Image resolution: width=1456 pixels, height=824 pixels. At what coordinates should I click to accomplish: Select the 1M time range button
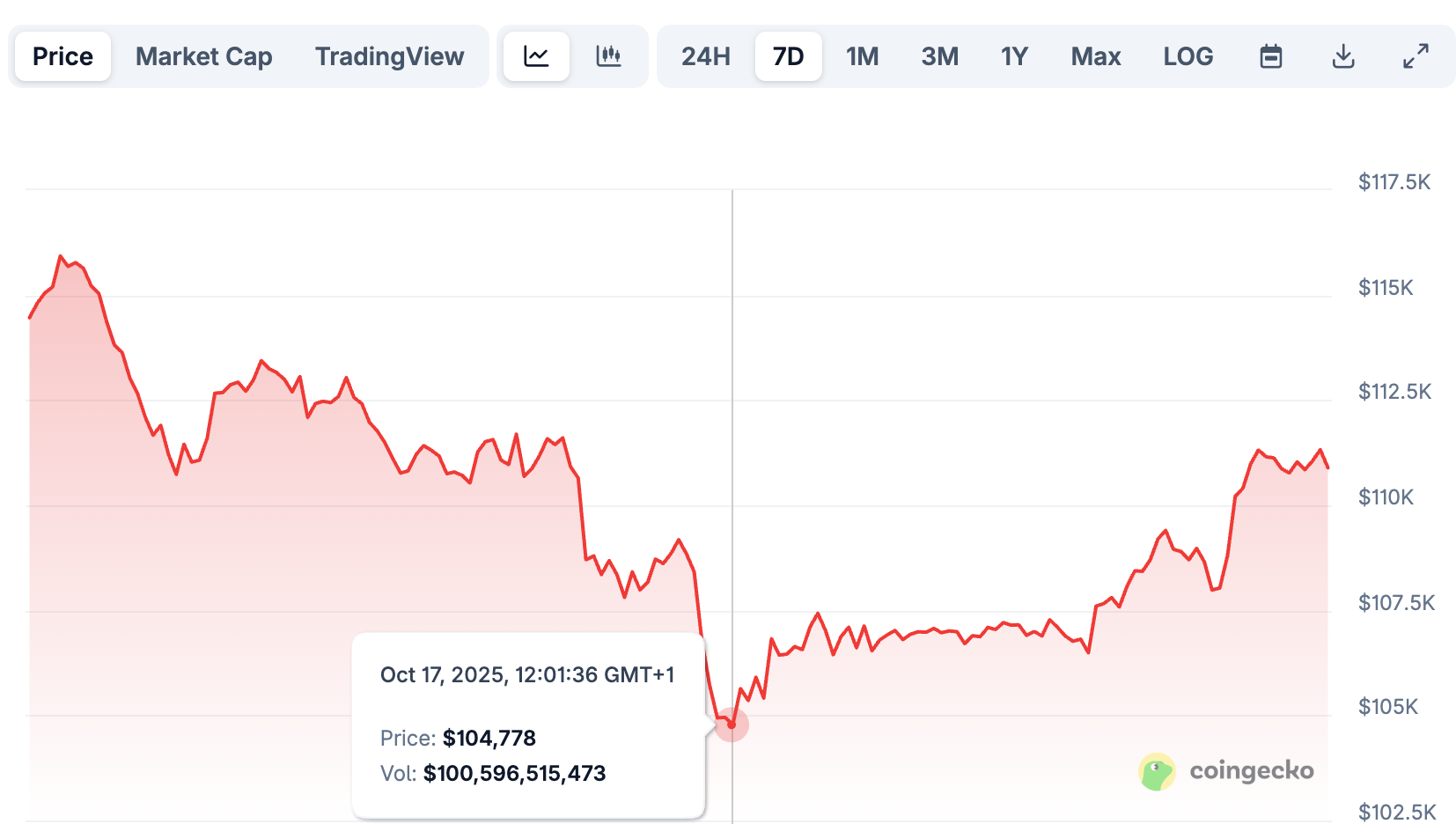(x=862, y=55)
